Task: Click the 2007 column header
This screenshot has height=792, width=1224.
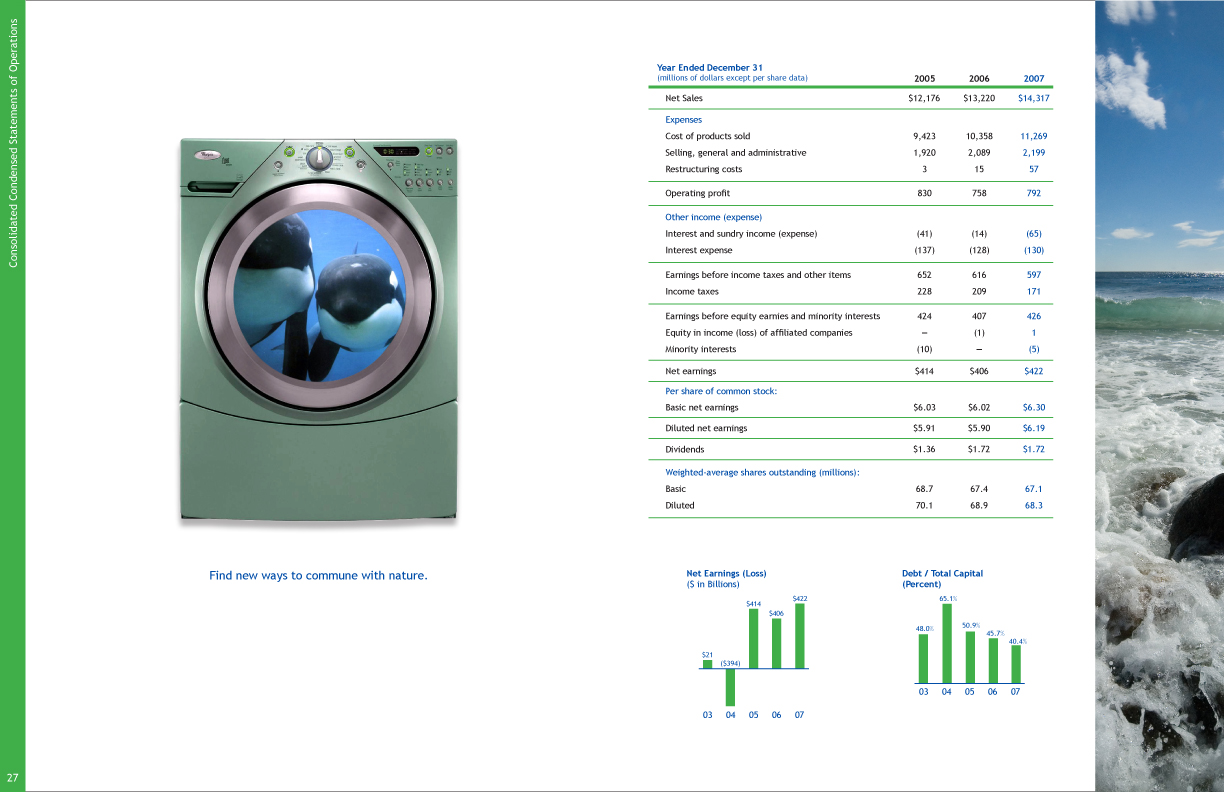Action: click(1033, 78)
